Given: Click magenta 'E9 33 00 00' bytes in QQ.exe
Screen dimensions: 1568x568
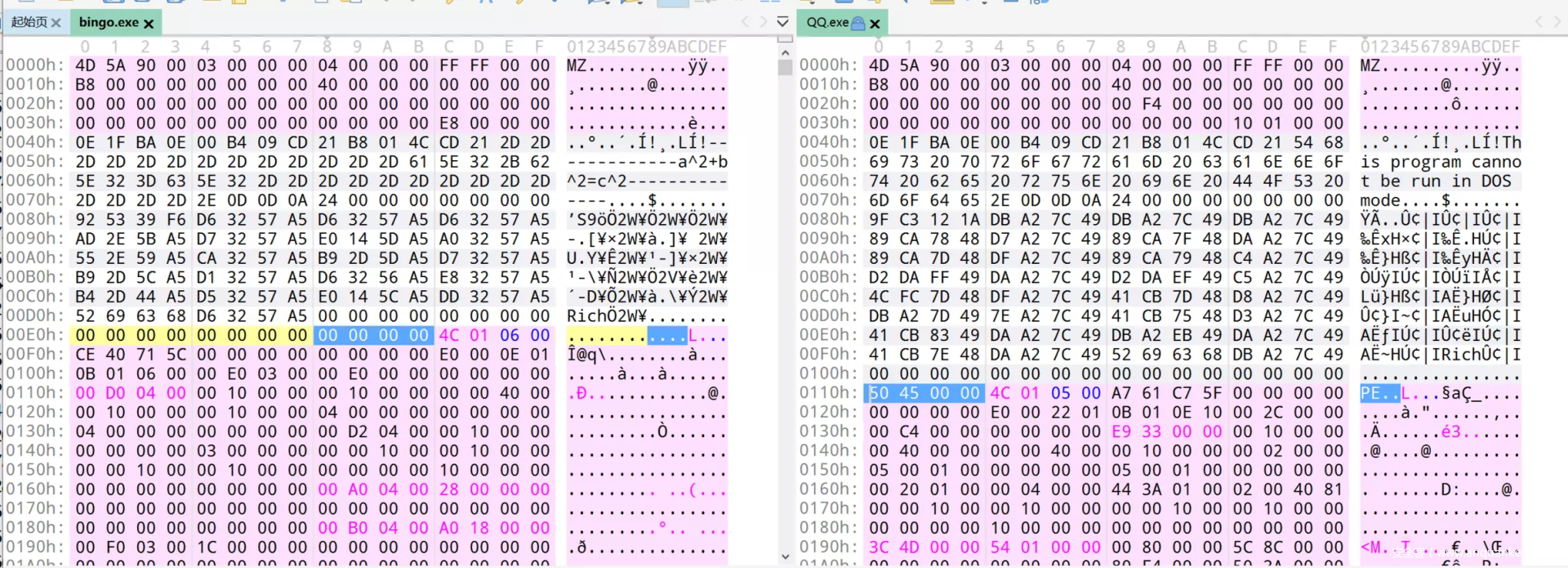Looking at the screenshot, I should coord(1167,432).
